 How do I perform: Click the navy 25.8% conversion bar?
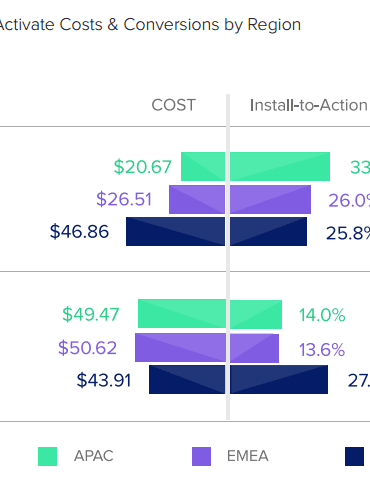pos(268,232)
